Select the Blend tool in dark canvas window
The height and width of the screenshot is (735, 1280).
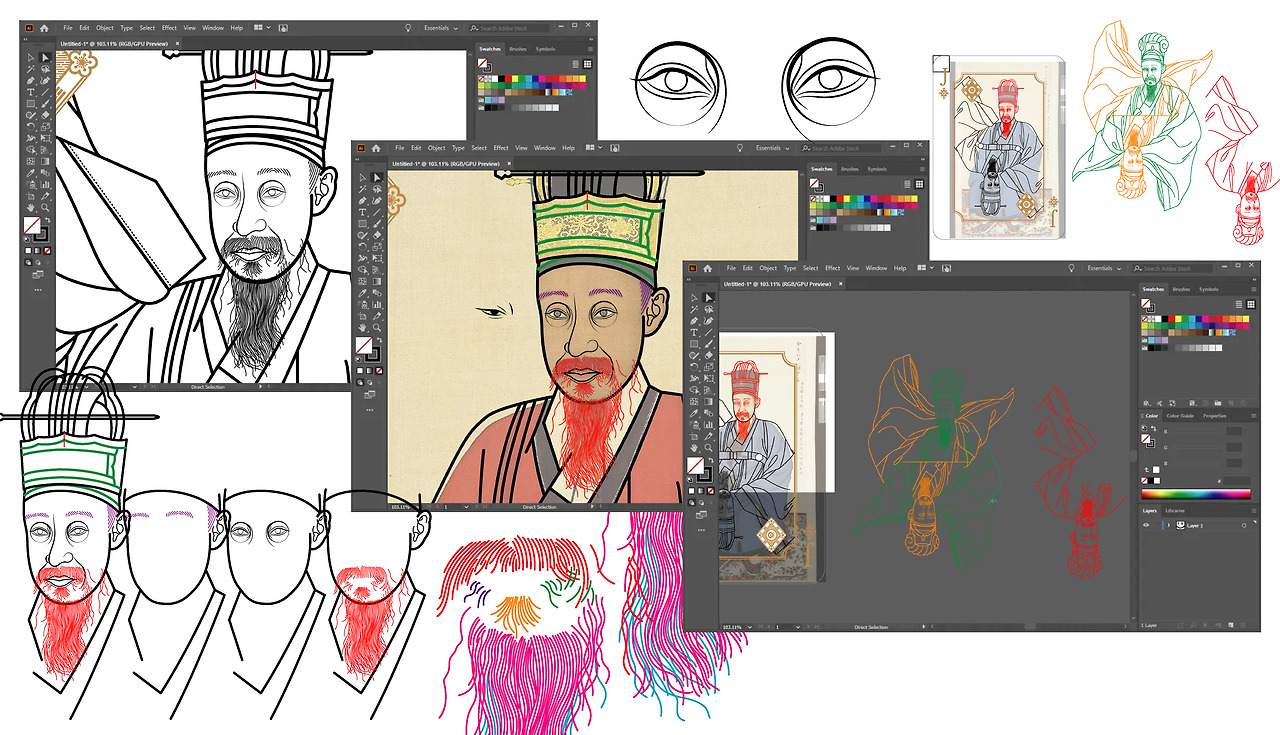coord(709,413)
